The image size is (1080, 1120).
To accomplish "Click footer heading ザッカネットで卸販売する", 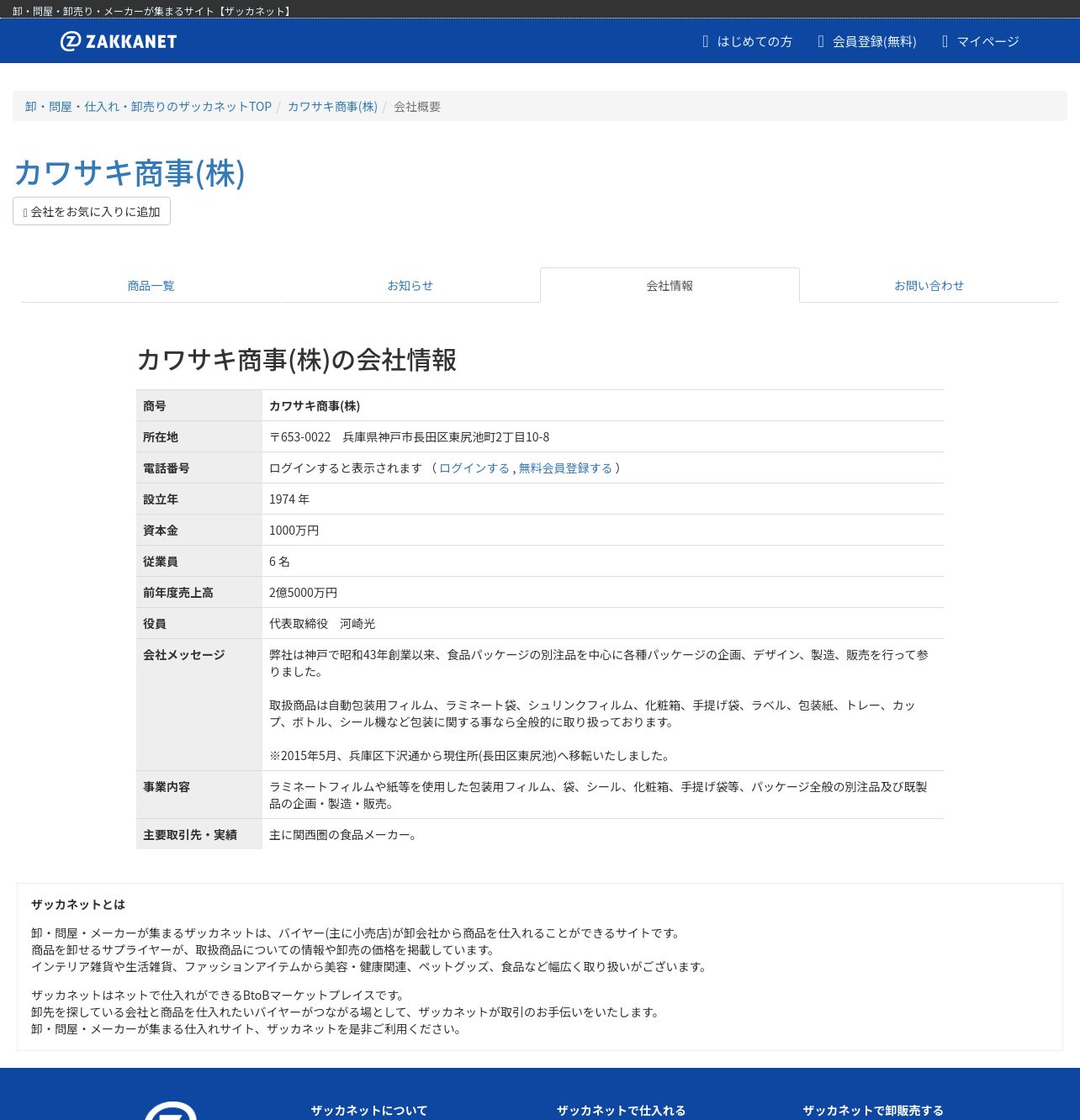I will (x=873, y=1111).
